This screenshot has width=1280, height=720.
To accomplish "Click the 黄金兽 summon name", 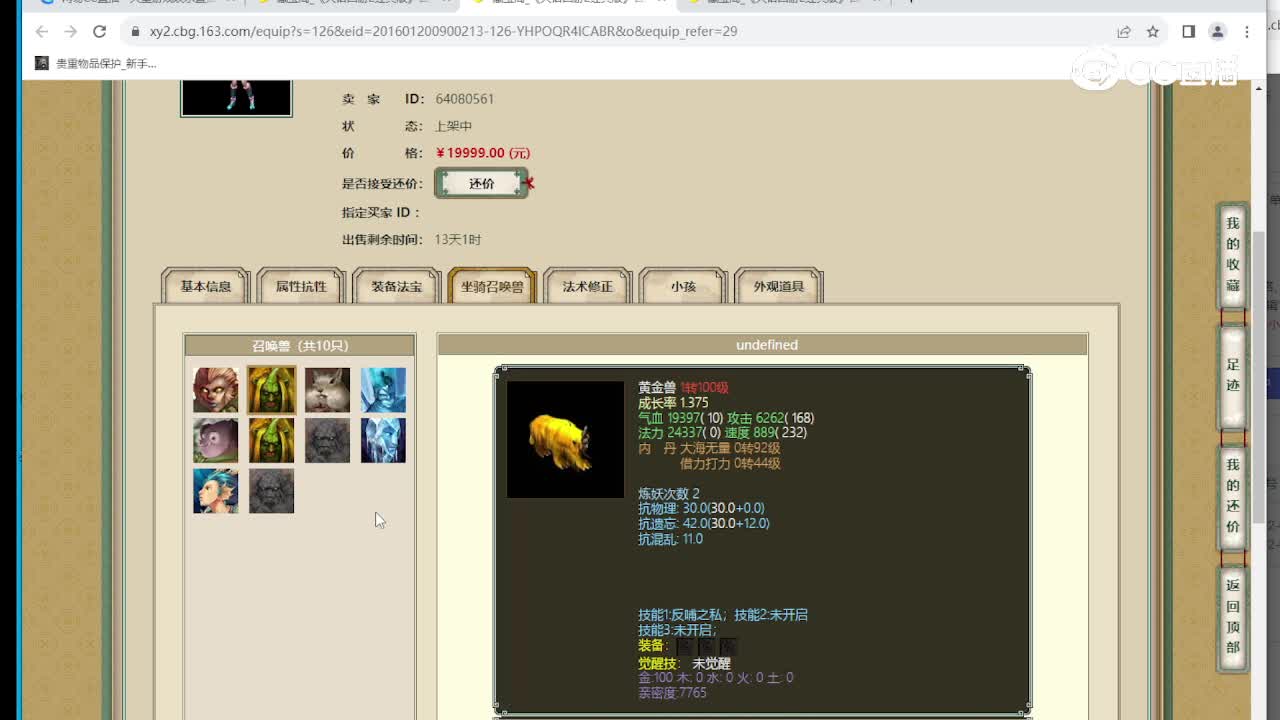I will pyautogui.click(x=657, y=388).
